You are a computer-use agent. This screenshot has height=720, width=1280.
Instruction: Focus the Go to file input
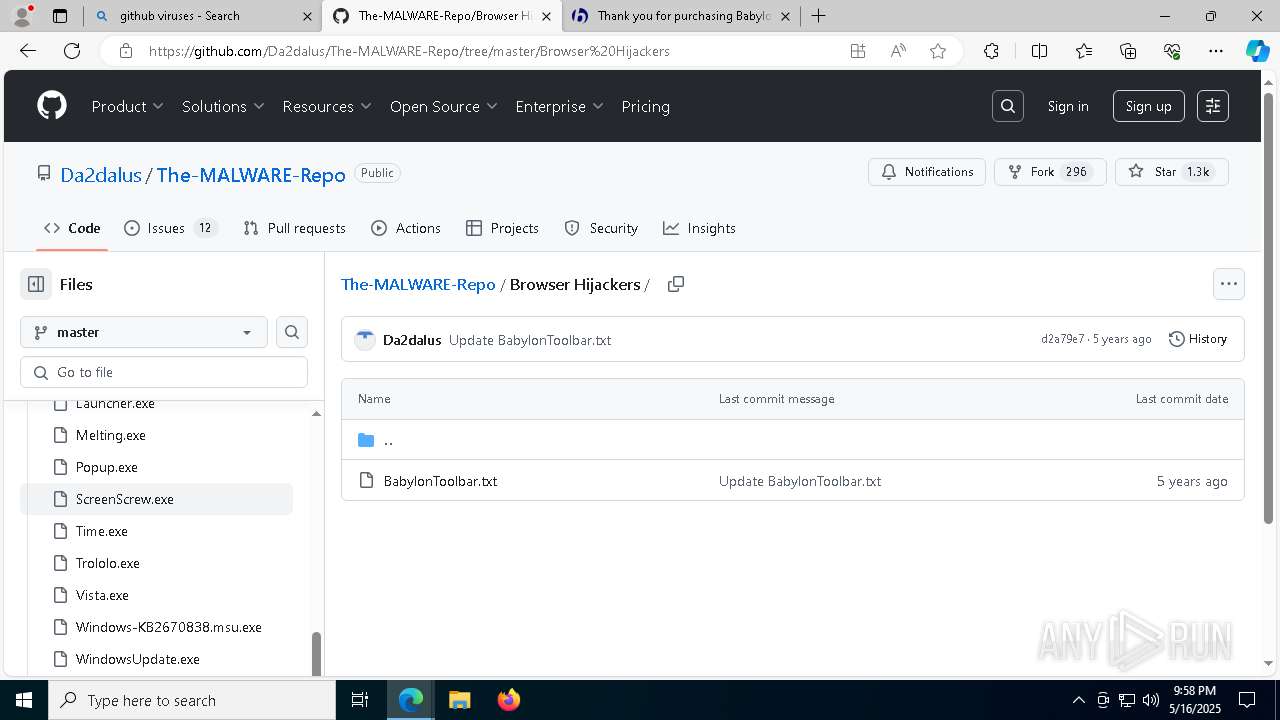pyautogui.click(x=164, y=372)
